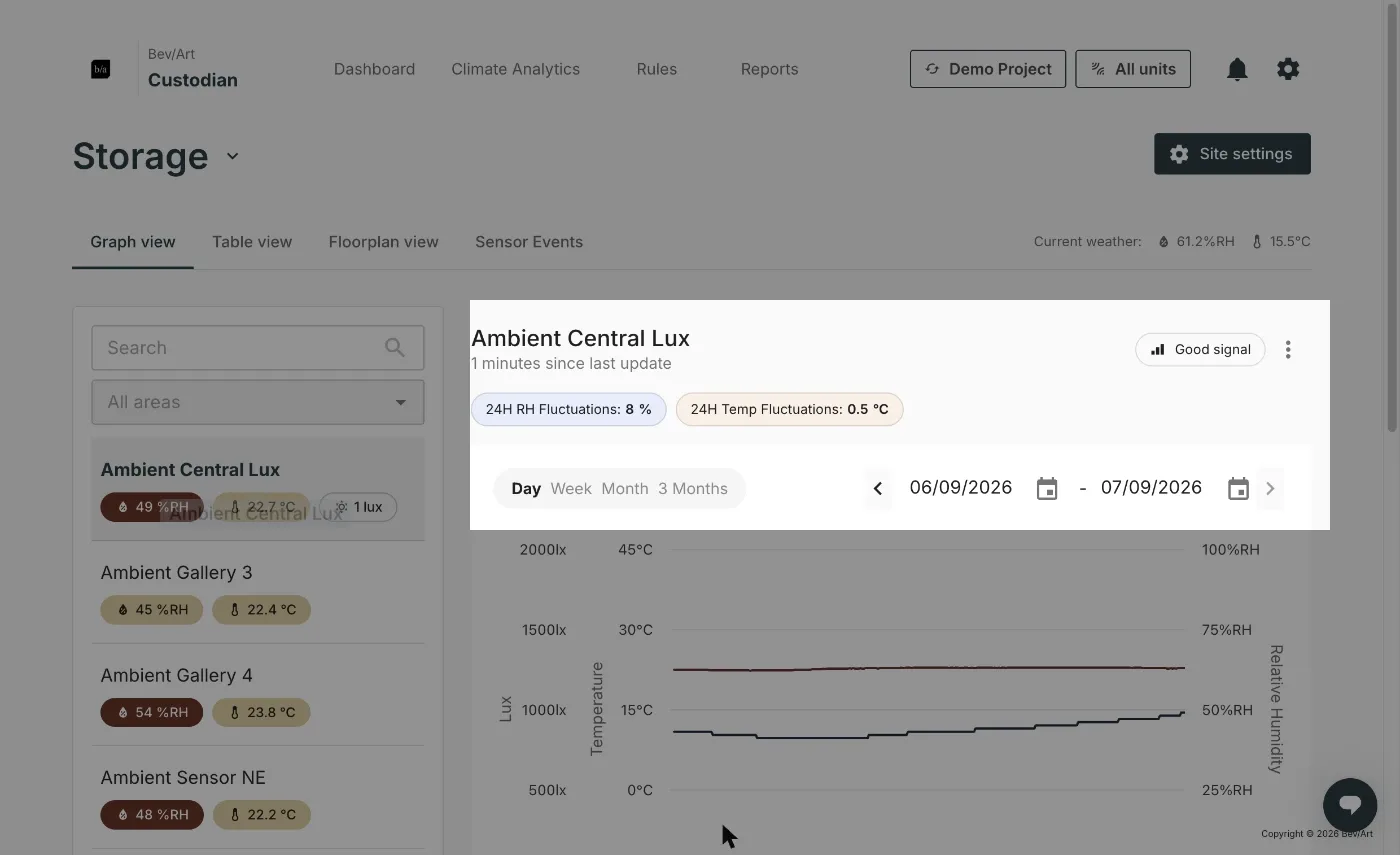Click the 24H RH Fluctuations chip
Screen dimensions: 1400x855
point(569,409)
